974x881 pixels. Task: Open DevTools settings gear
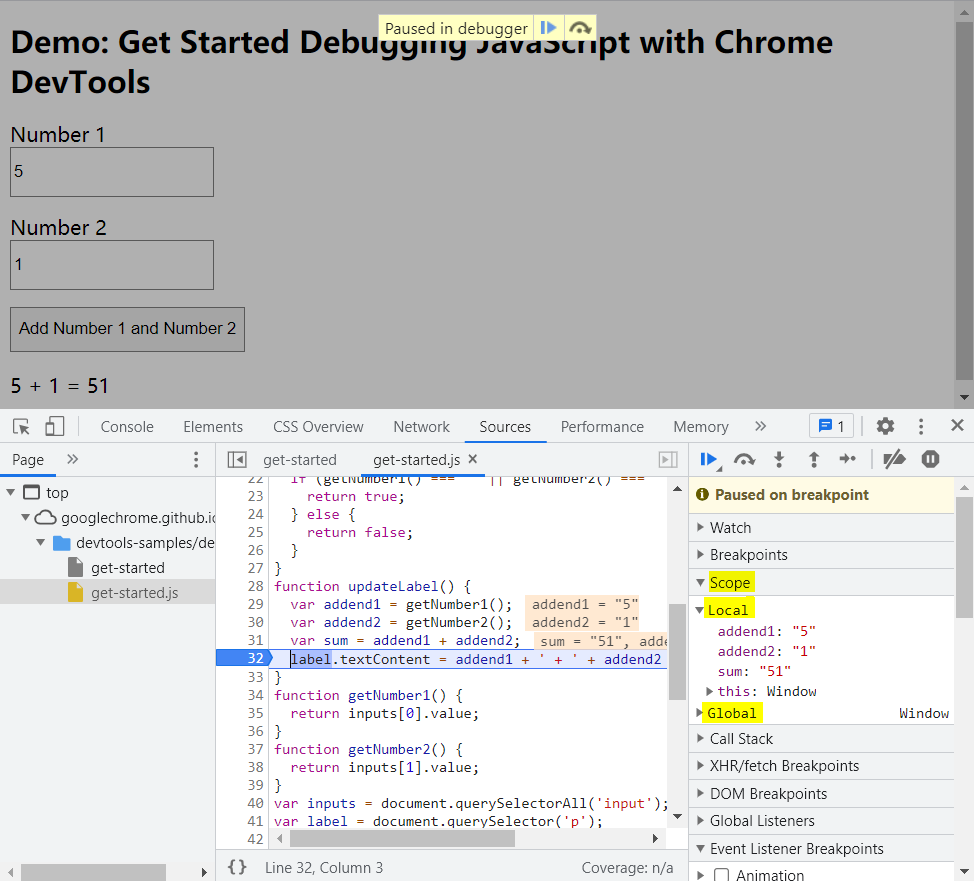885,426
